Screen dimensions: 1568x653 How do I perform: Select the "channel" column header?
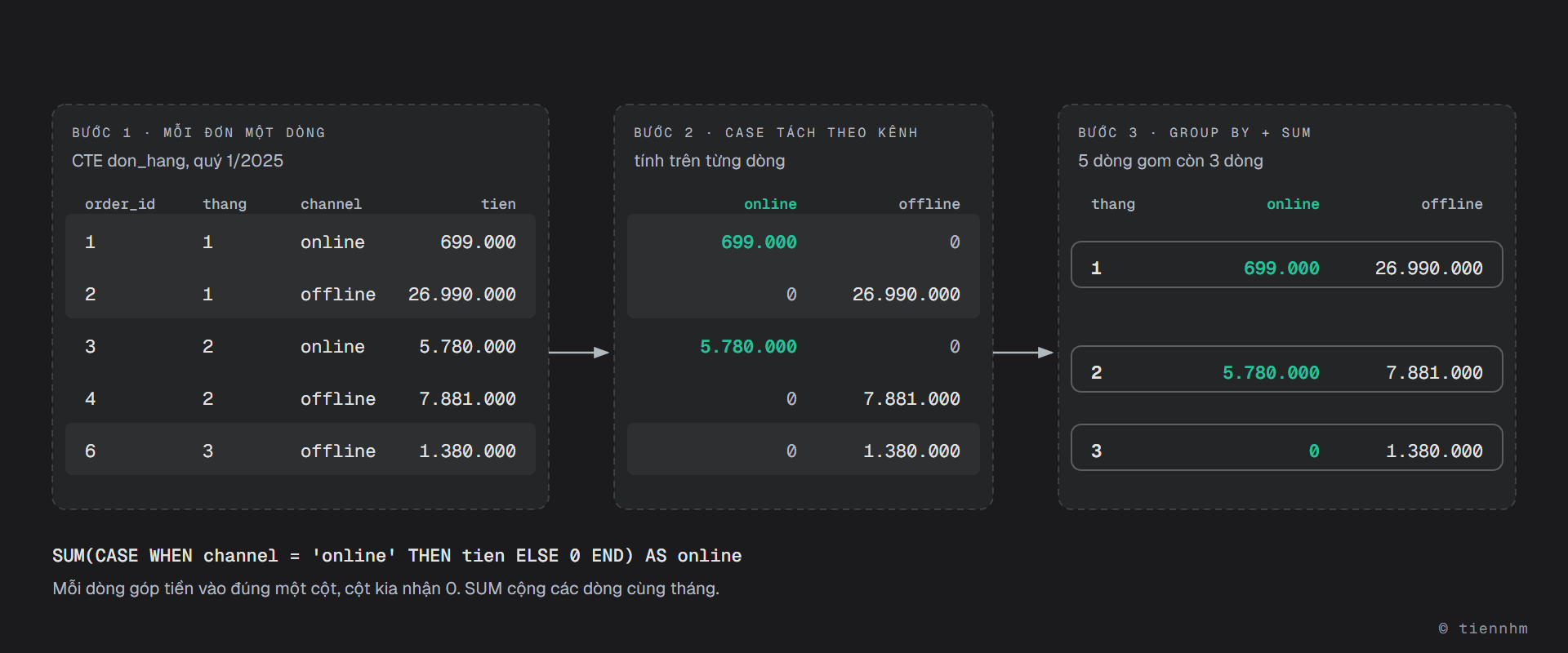coord(331,204)
